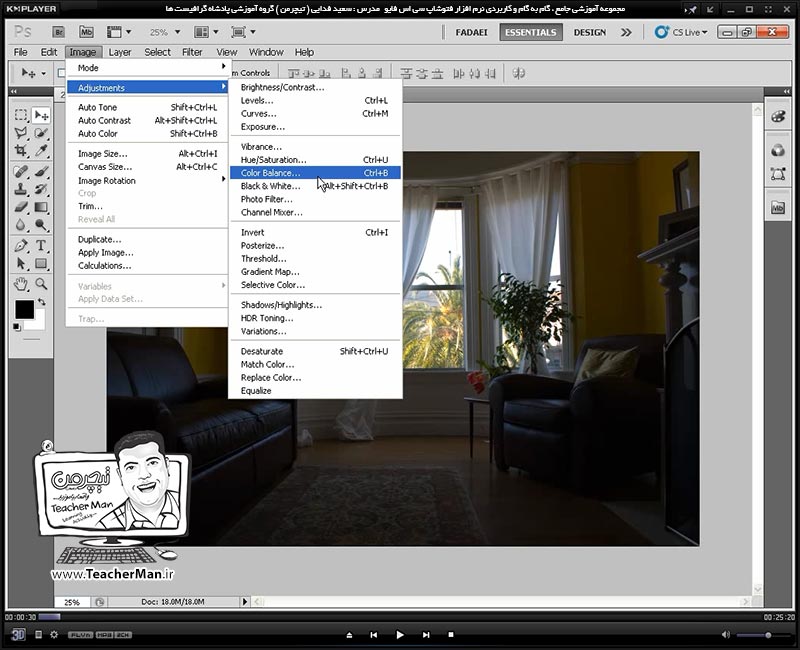Select the Quick Selection tool
Viewport: 800px width, 650px height.
[41, 133]
